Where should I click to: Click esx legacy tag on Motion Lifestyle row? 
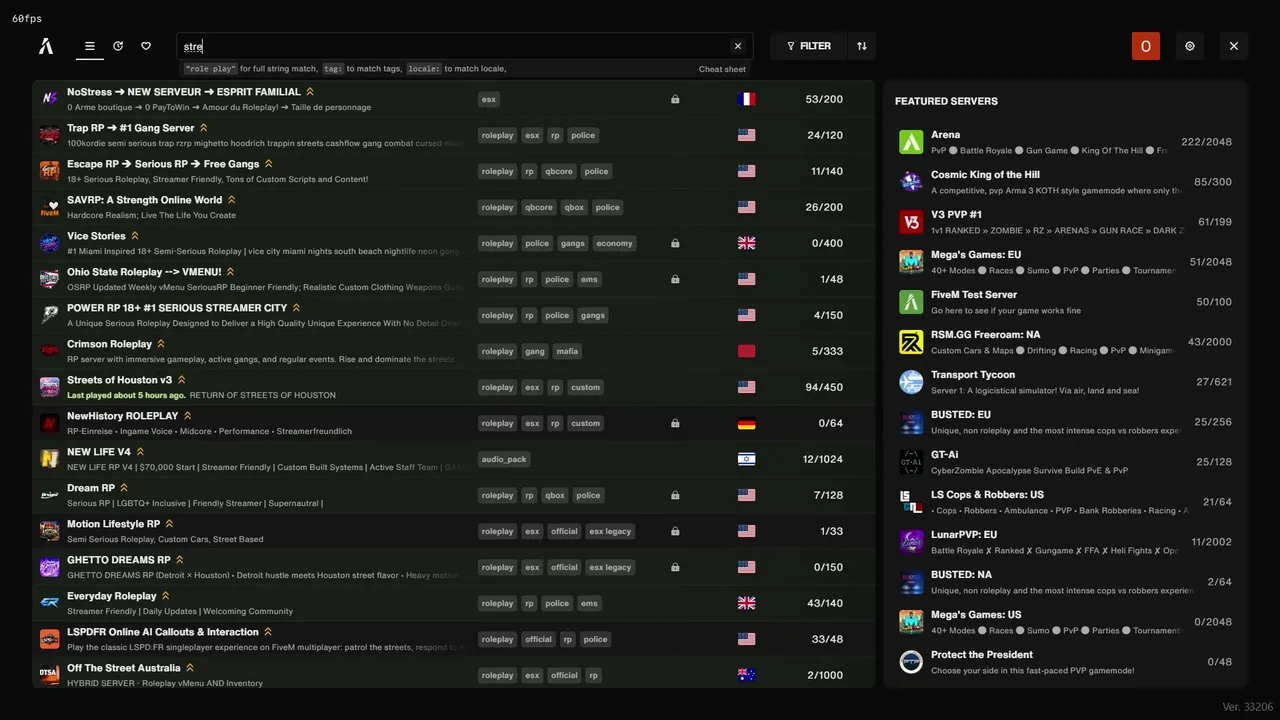point(610,531)
